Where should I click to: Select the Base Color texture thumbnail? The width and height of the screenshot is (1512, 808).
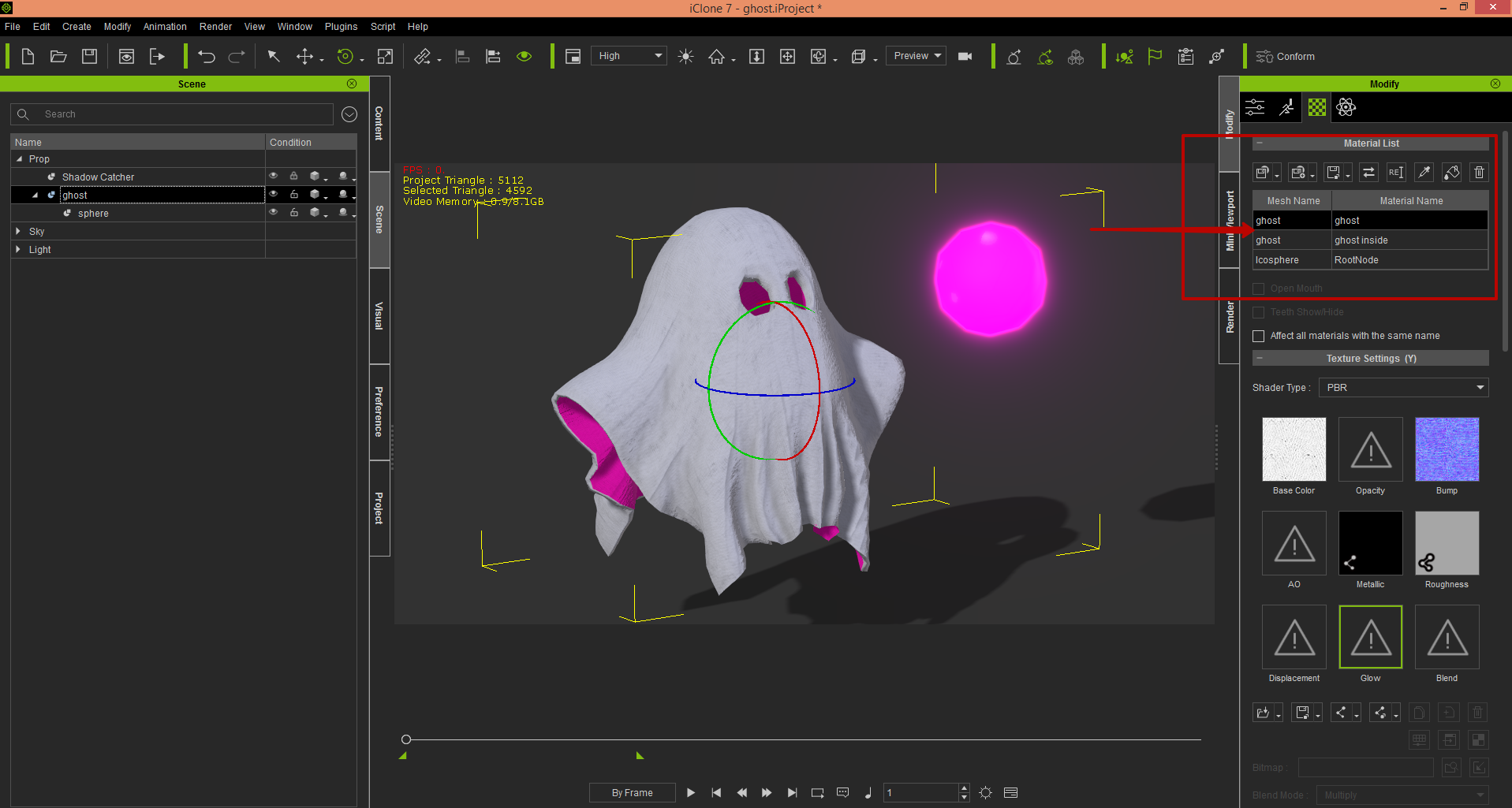[1294, 449]
